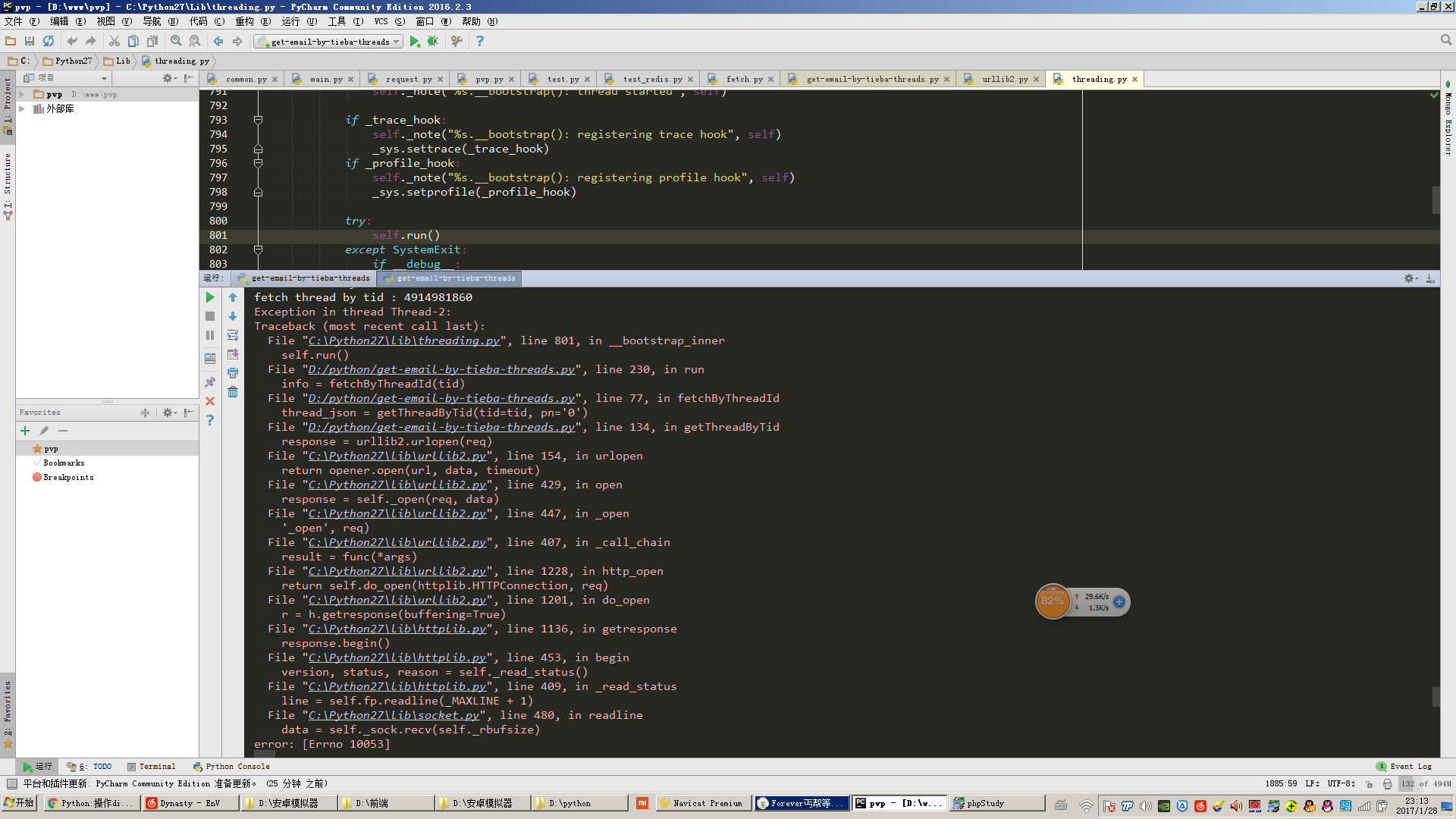1456x819 pixels.
Task: Open settings with the wrench icon
Action: pyautogui.click(x=457, y=42)
